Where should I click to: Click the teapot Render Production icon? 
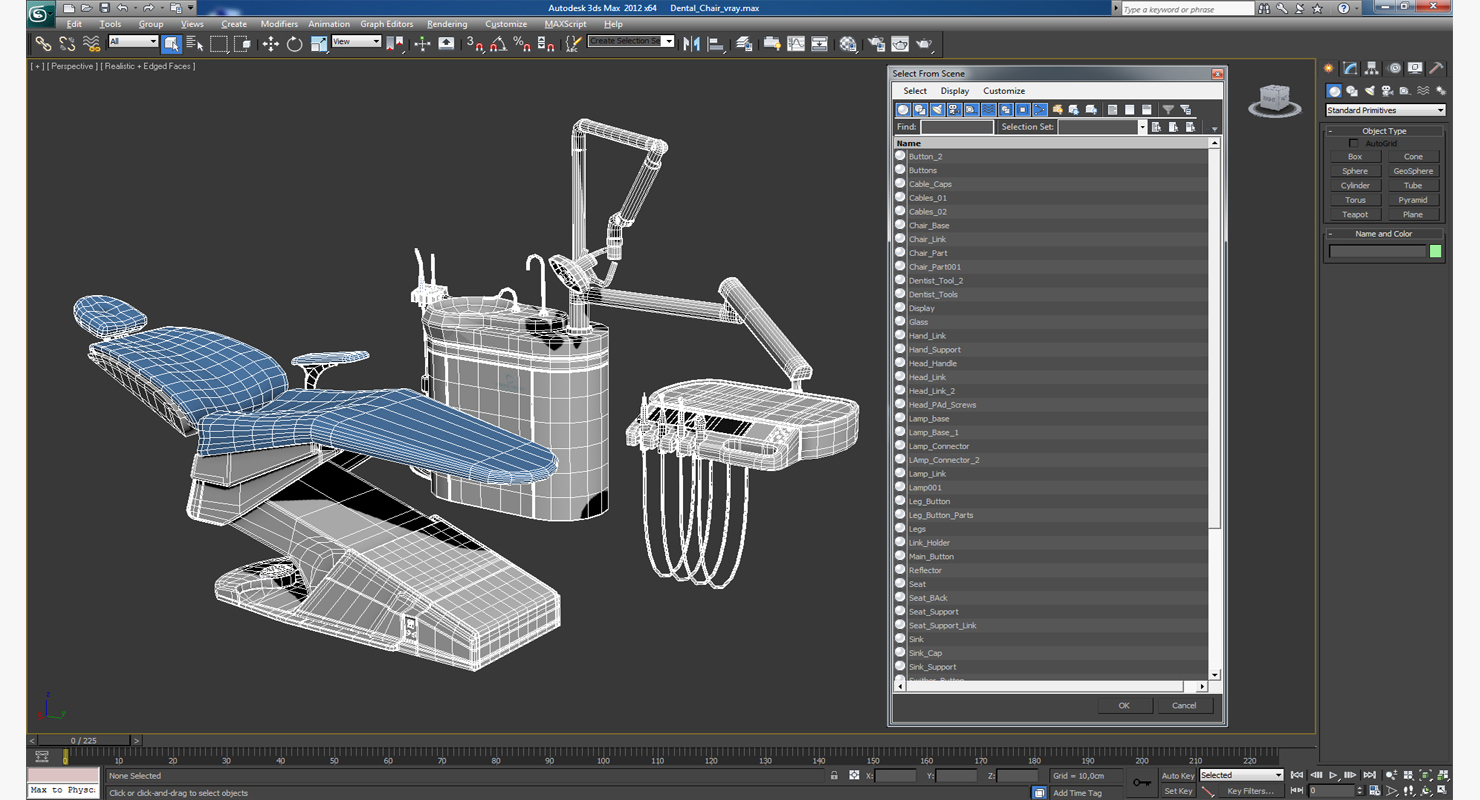click(x=924, y=44)
